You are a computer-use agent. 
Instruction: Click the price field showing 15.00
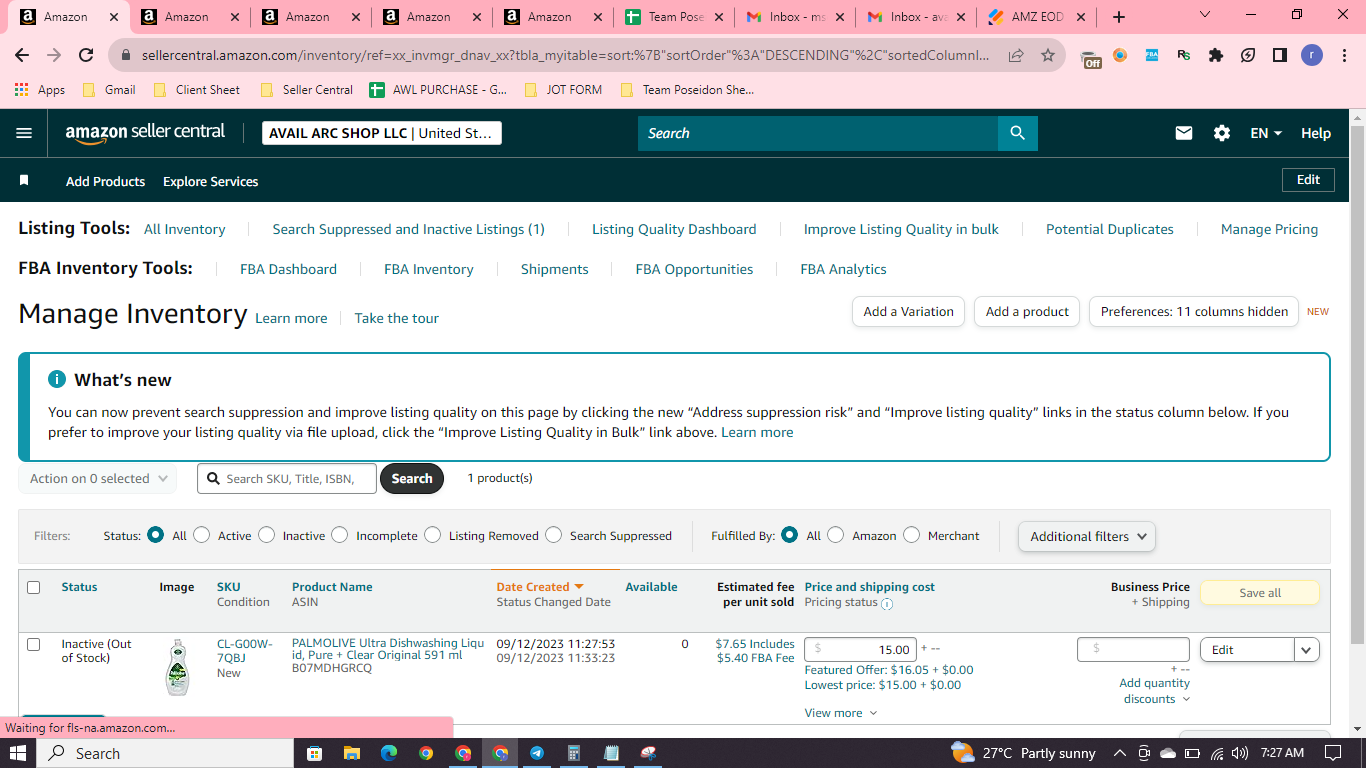click(x=860, y=650)
